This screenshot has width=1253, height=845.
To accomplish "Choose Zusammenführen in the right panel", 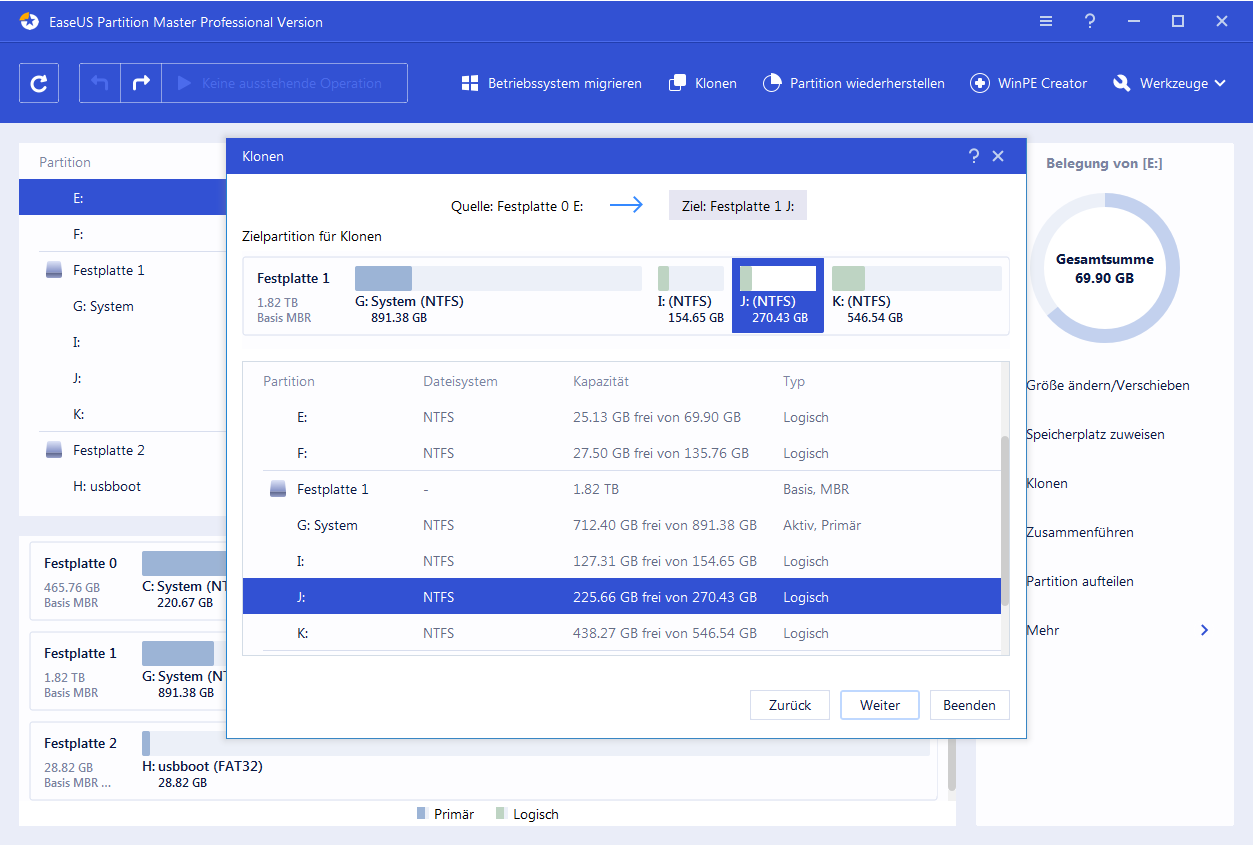I will click(1080, 532).
